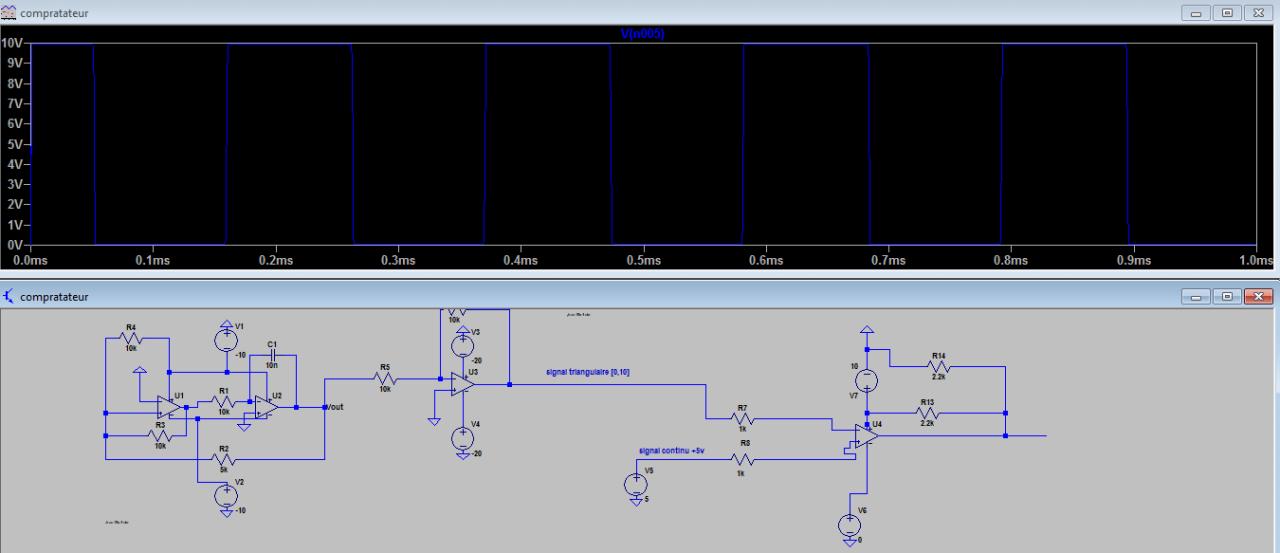Viewport: 1280px width, 553px height.
Task: Click the 2.2k value under R13
Action: 927,424
